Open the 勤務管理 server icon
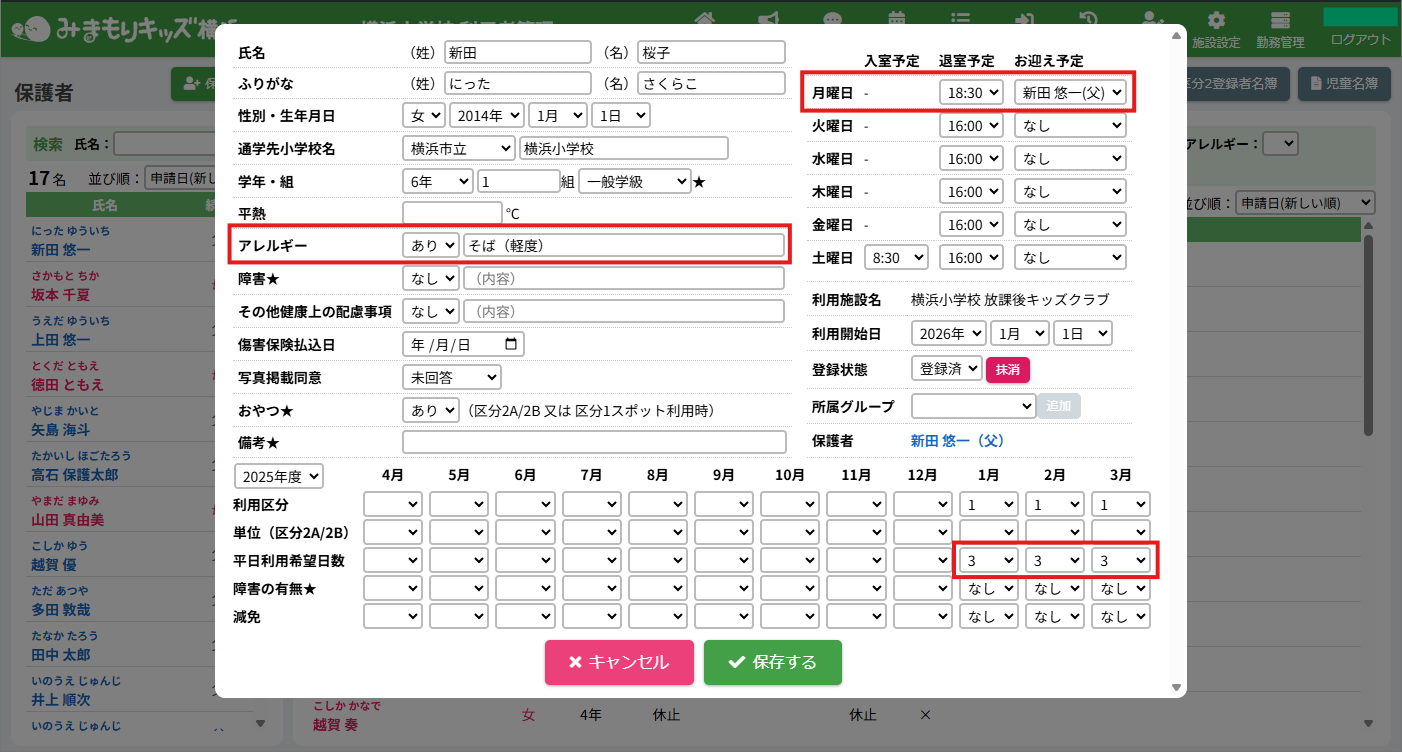 (x=1280, y=22)
